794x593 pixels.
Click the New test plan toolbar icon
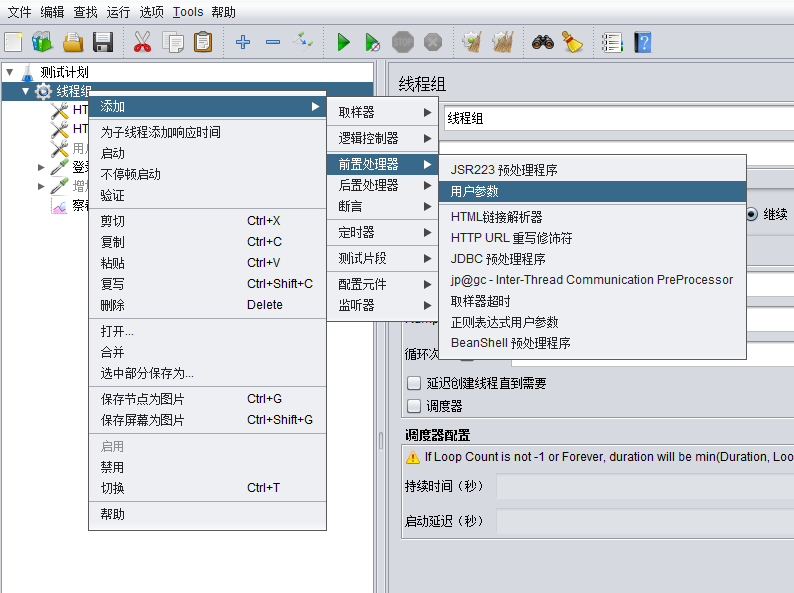13,42
